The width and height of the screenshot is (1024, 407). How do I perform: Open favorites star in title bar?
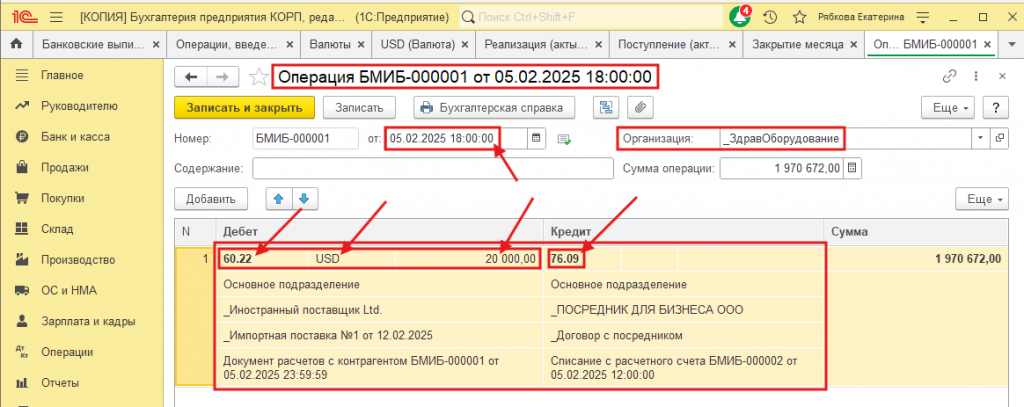coord(799,17)
